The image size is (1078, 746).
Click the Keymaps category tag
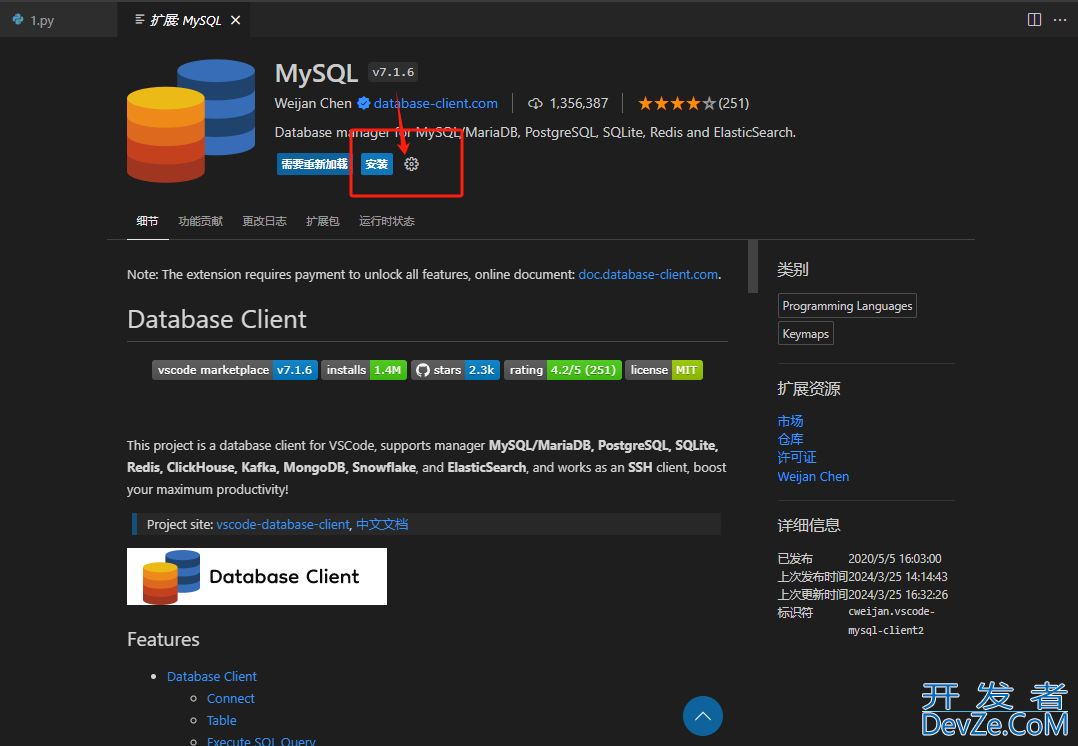(x=806, y=333)
